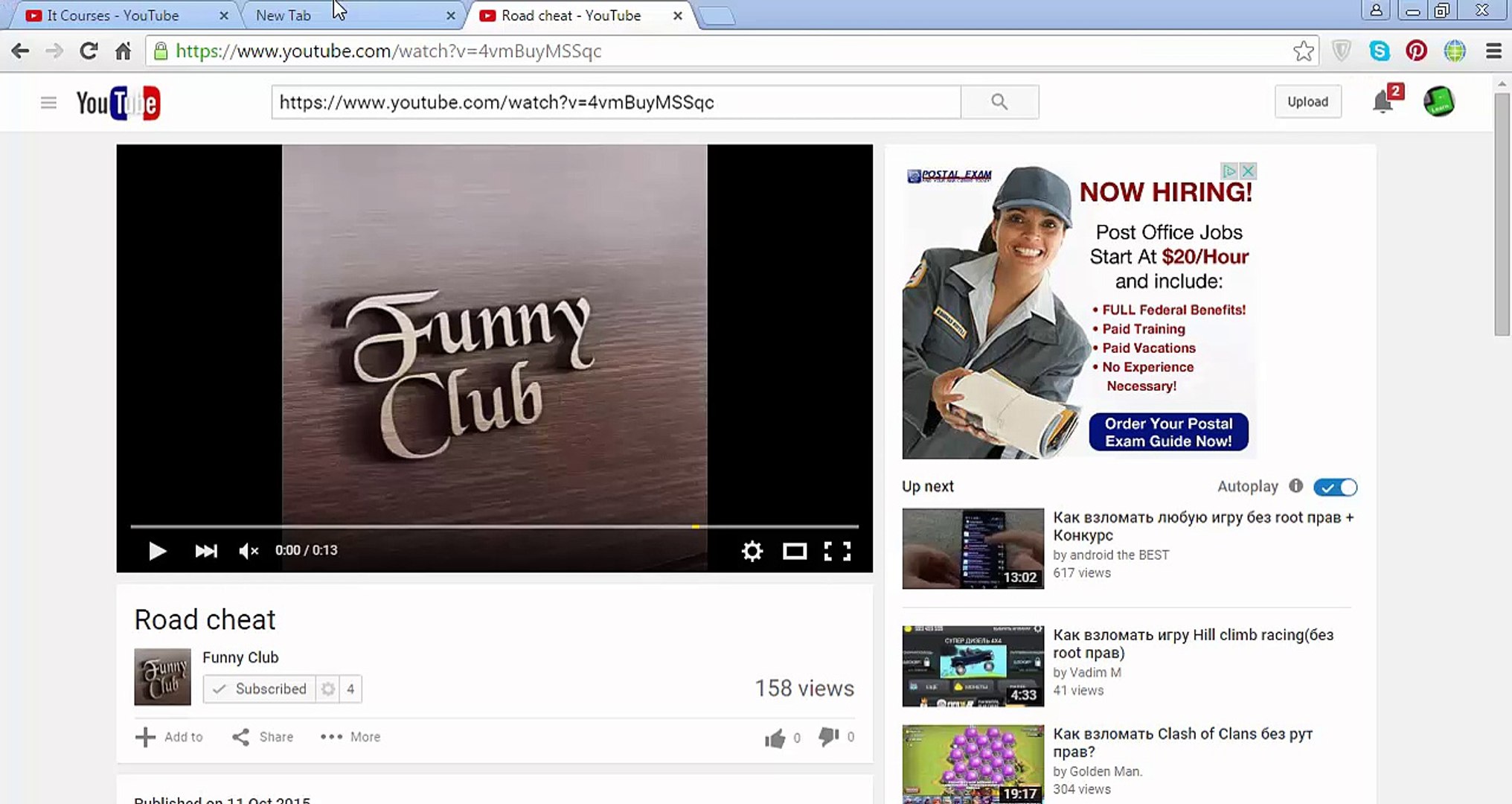Switch to the It Courses YouTube tab
Image resolution: width=1512 pixels, height=804 pixels.
pyautogui.click(x=112, y=15)
